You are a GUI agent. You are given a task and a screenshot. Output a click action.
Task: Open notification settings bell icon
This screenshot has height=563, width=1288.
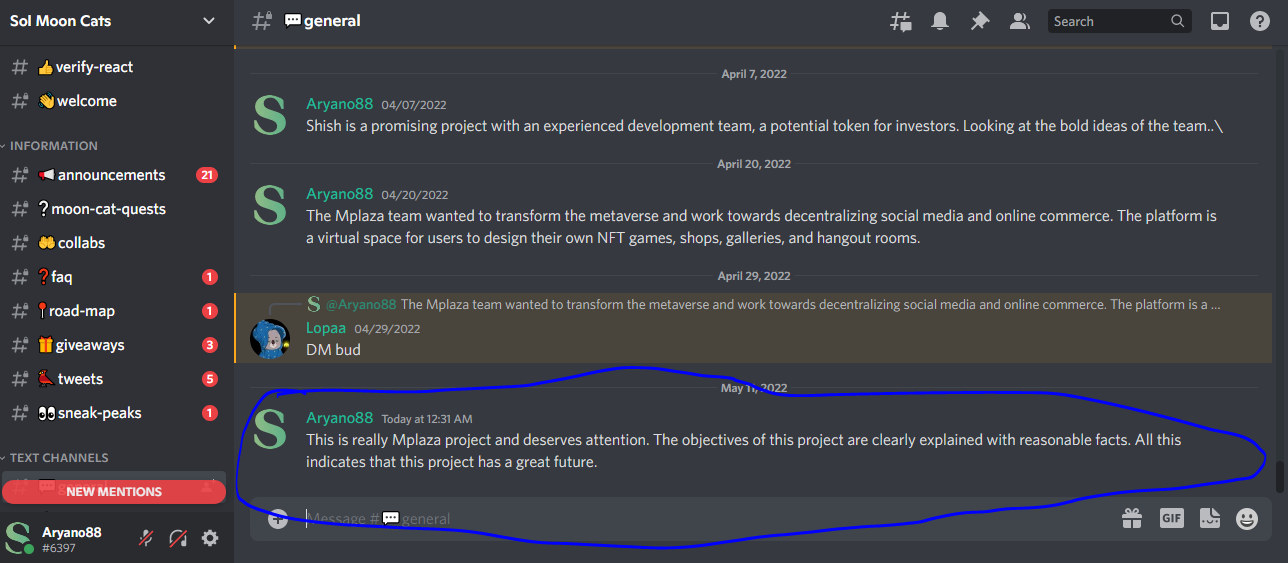tap(940, 21)
